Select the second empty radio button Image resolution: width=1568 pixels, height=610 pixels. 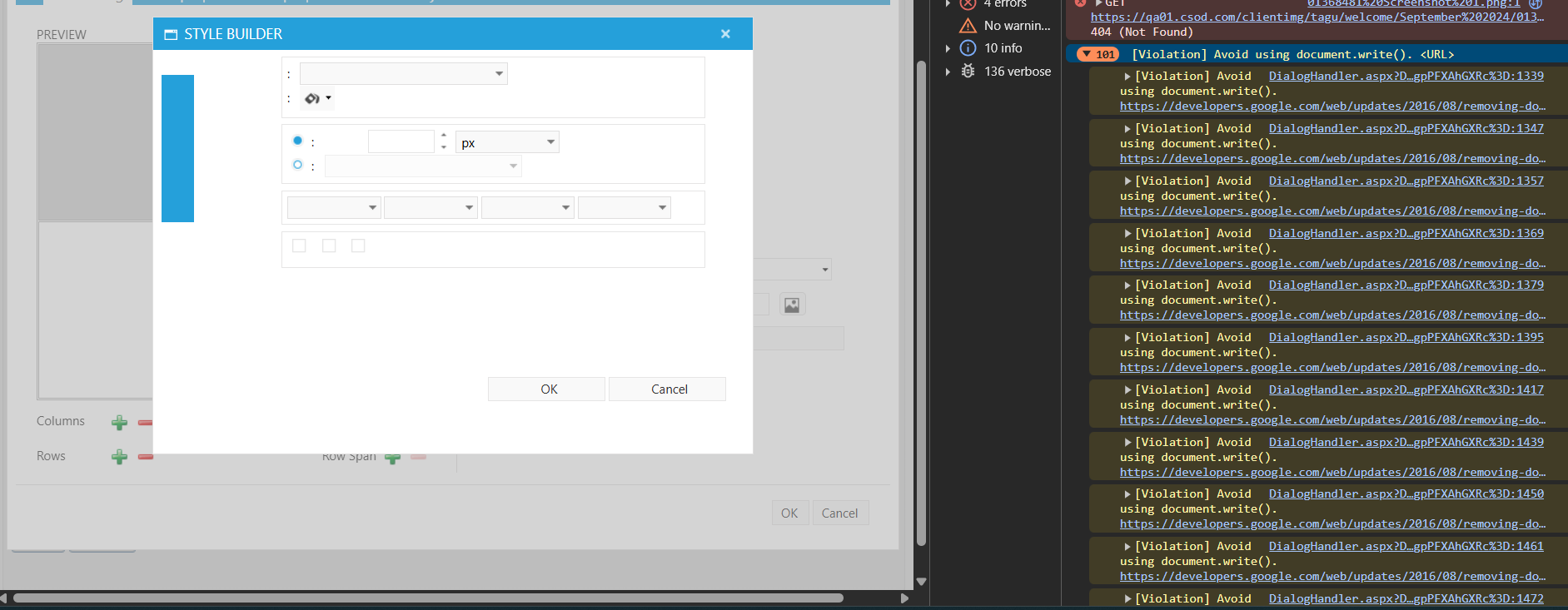[297, 165]
